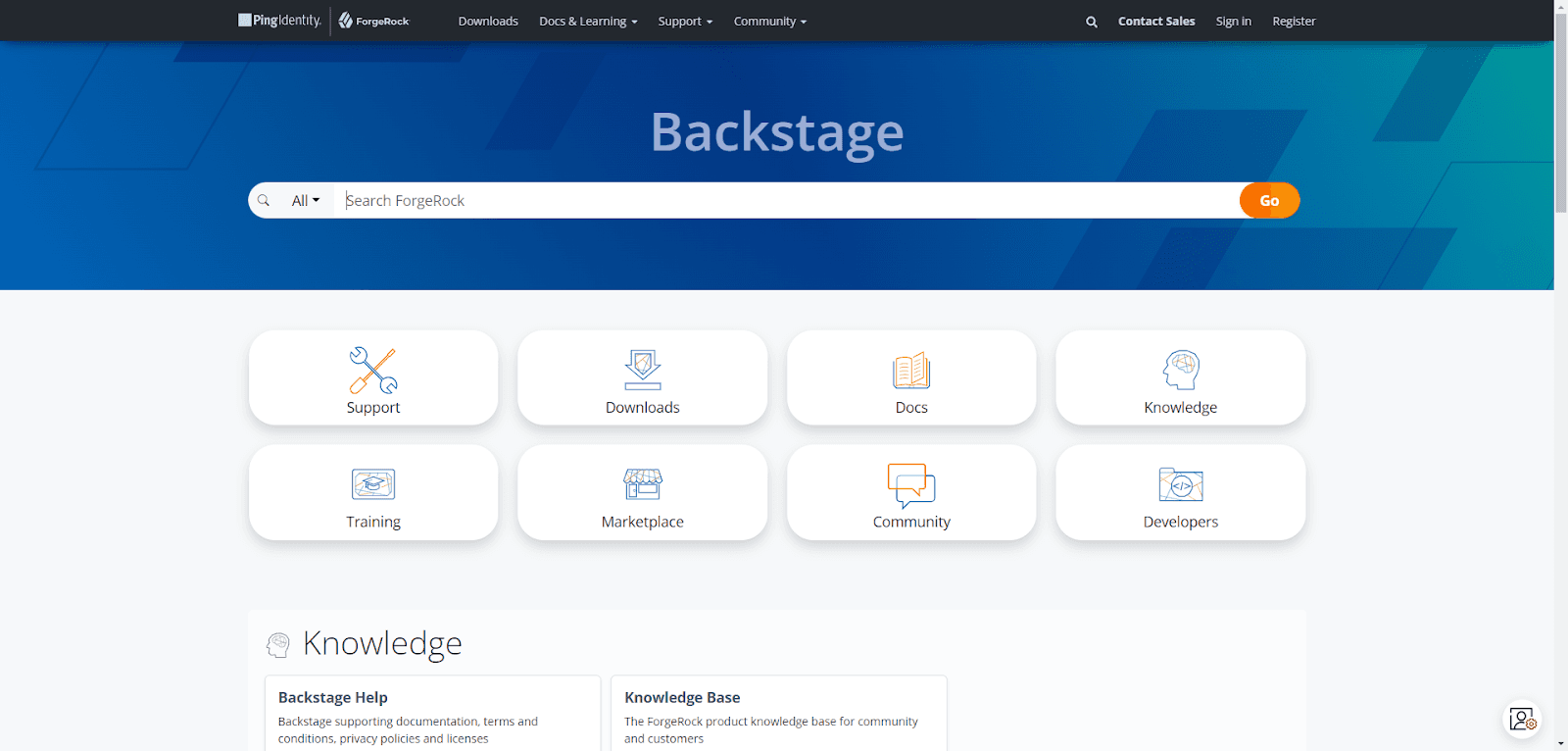This screenshot has height=751, width=1568.
Task: Click the magnifier icon in search bar
Action: pos(264,200)
